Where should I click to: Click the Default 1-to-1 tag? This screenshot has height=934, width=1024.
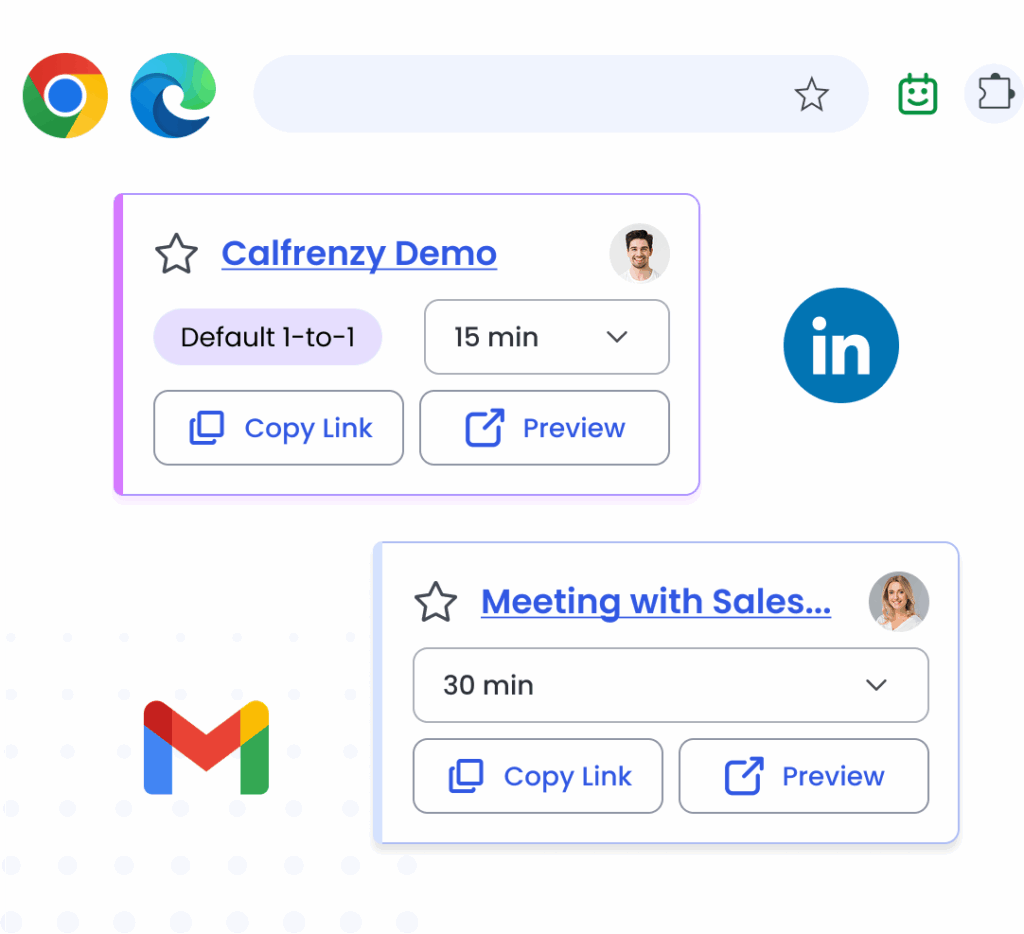(x=267, y=337)
